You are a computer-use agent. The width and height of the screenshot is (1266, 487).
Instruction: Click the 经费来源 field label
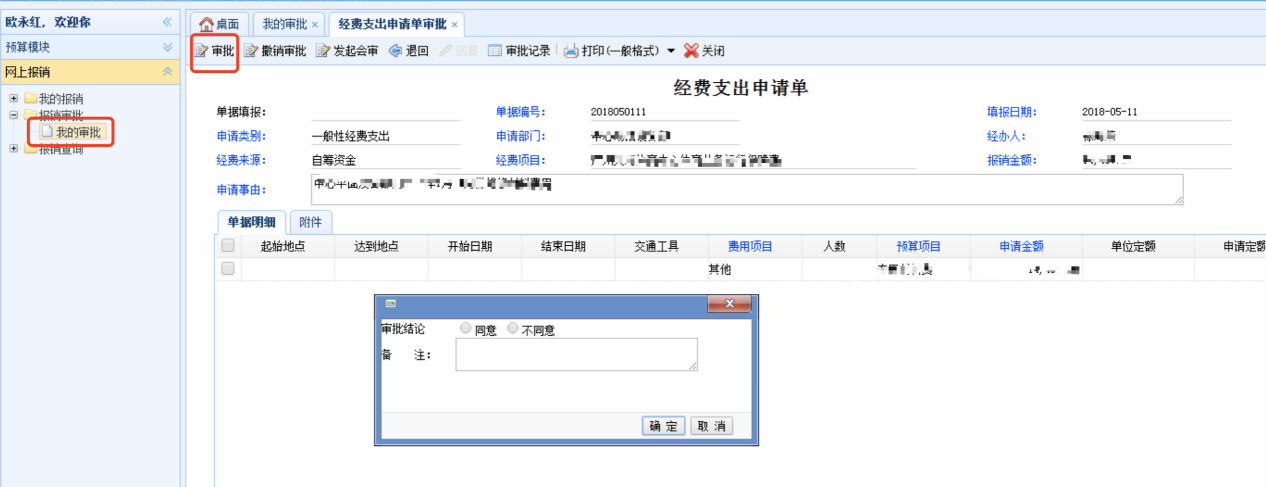[x=241, y=160]
